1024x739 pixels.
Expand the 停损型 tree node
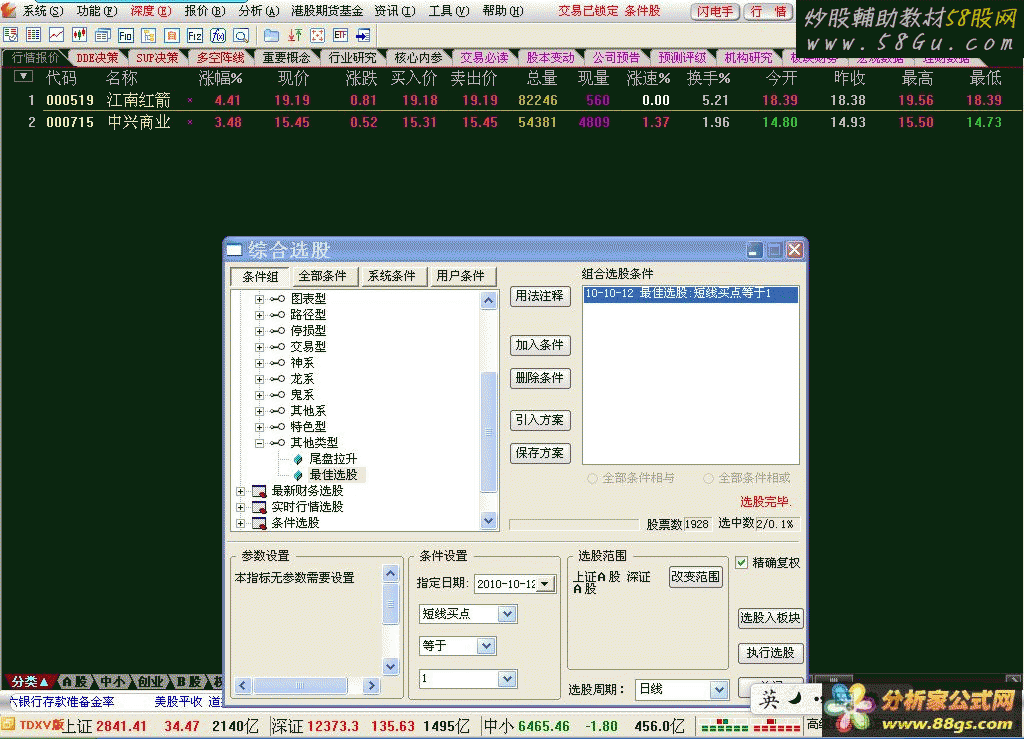coord(259,331)
